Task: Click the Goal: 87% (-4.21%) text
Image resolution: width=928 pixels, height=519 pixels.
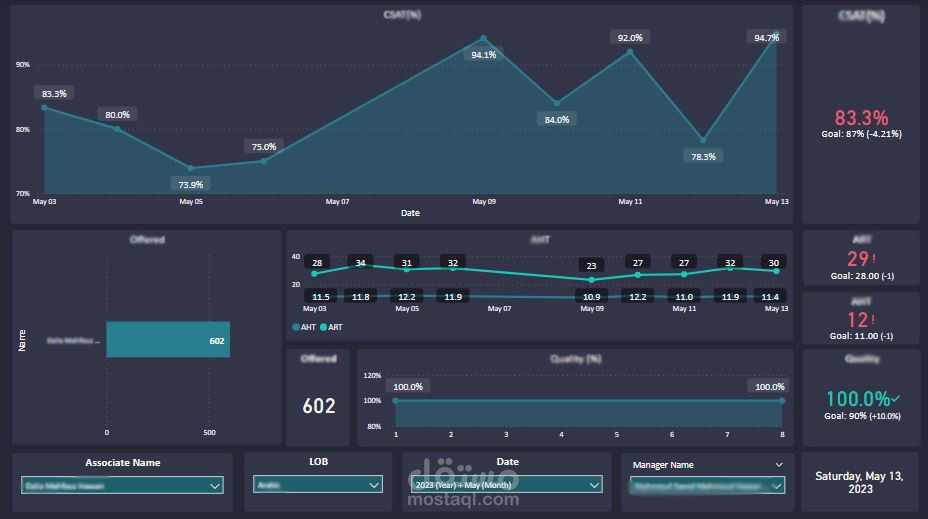Action: [861, 134]
